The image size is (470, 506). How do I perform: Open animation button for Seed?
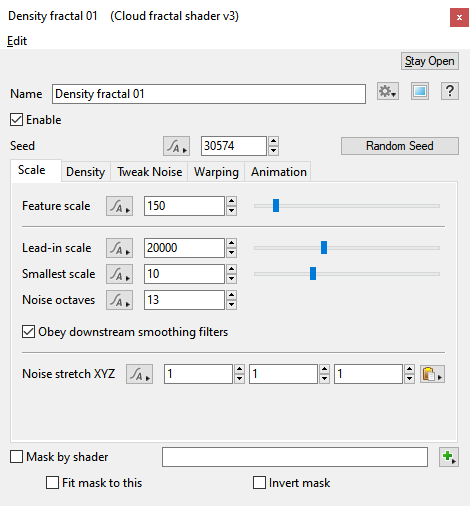(x=176, y=146)
